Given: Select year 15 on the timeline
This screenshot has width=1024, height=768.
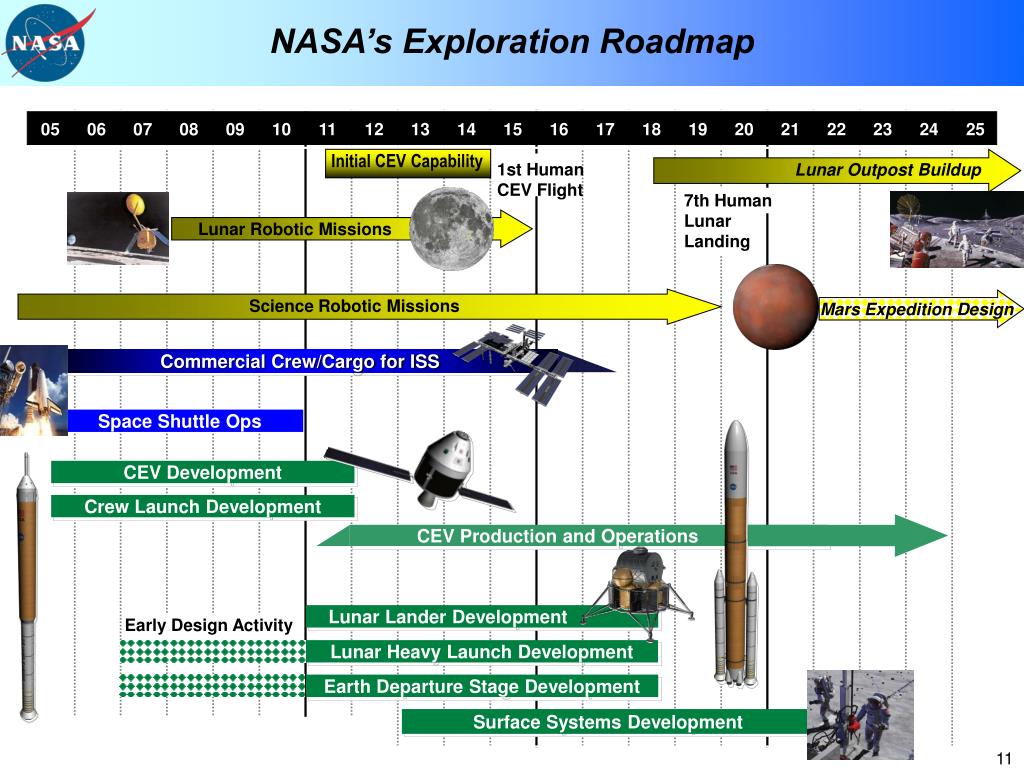Looking at the screenshot, I should 513,129.
